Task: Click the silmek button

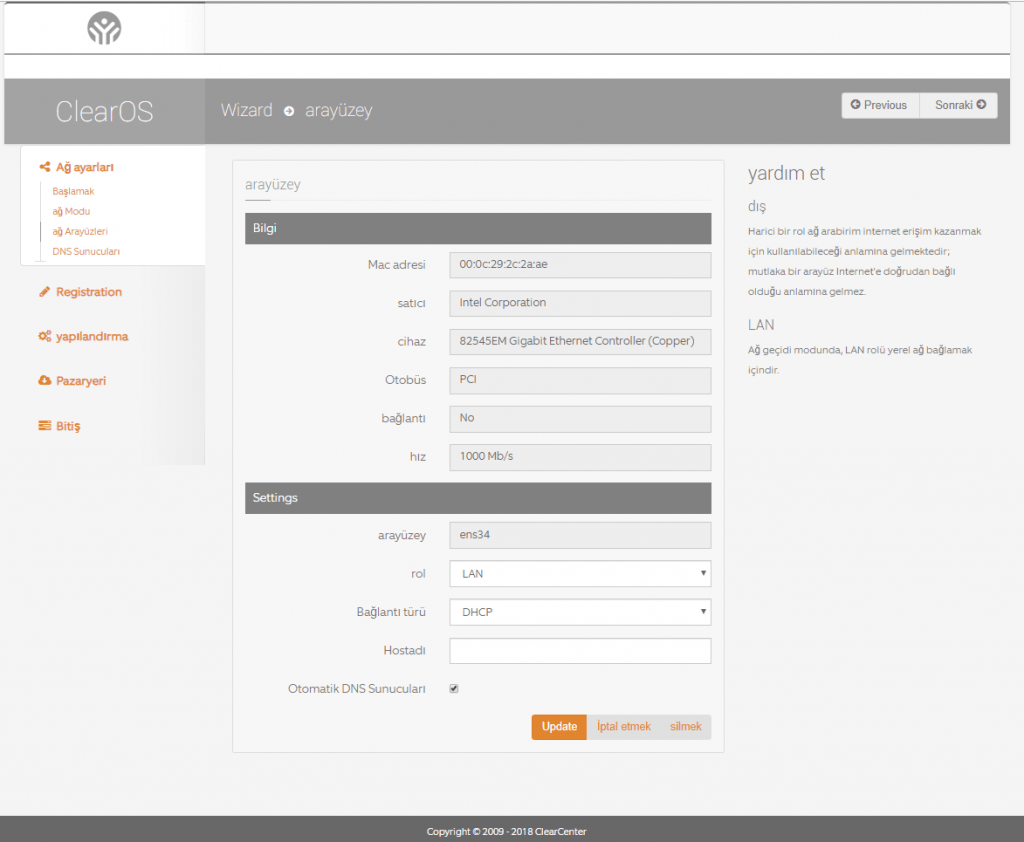Action: (x=686, y=727)
